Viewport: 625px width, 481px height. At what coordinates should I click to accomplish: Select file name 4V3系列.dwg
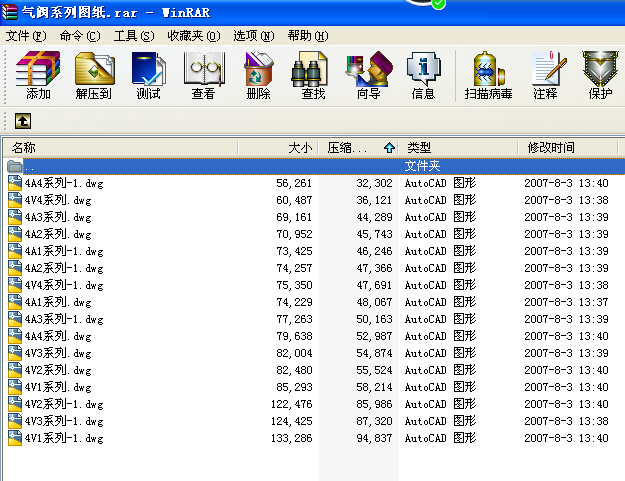click(58, 353)
